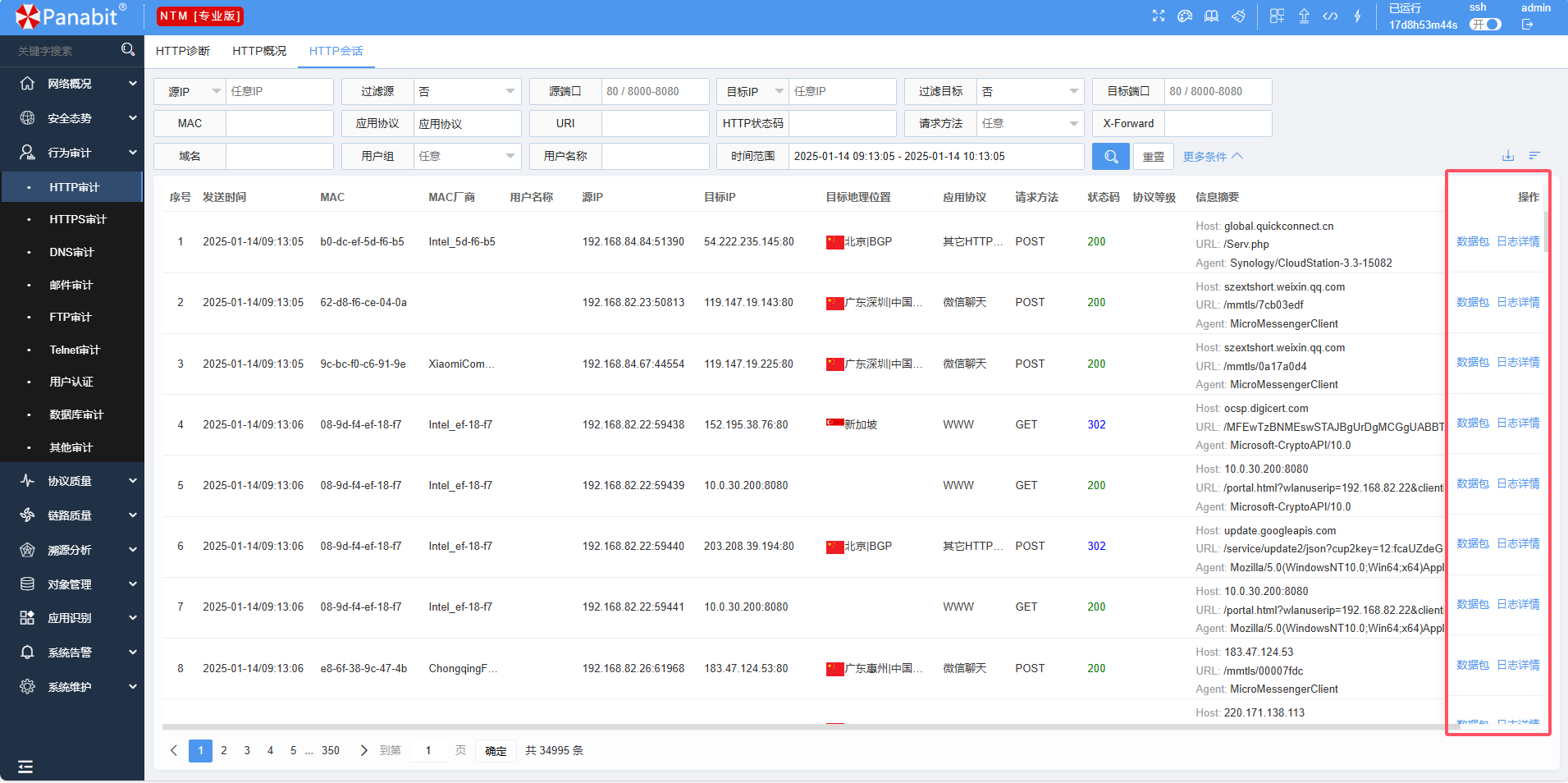The height and width of the screenshot is (783, 1568).
Task: Toggle the ssh switch
Action: 1485,25
